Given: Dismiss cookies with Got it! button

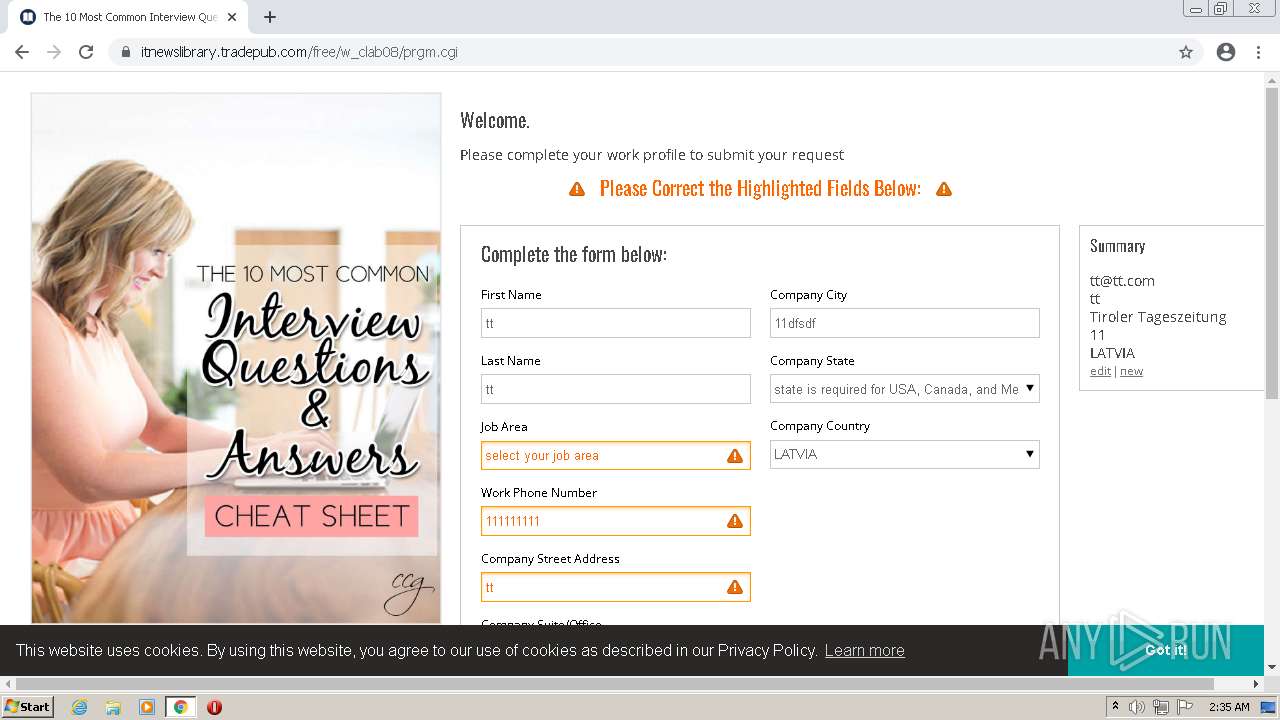Looking at the screenshot, I should tap(1166, 650).
